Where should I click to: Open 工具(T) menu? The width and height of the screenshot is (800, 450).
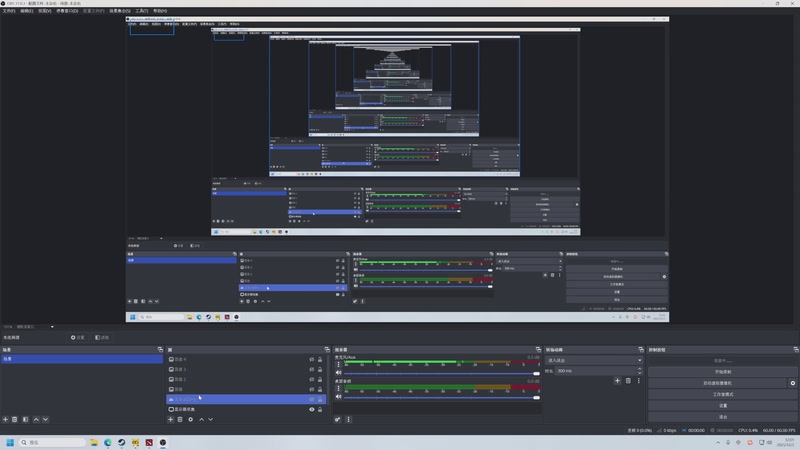coord(142,11)
